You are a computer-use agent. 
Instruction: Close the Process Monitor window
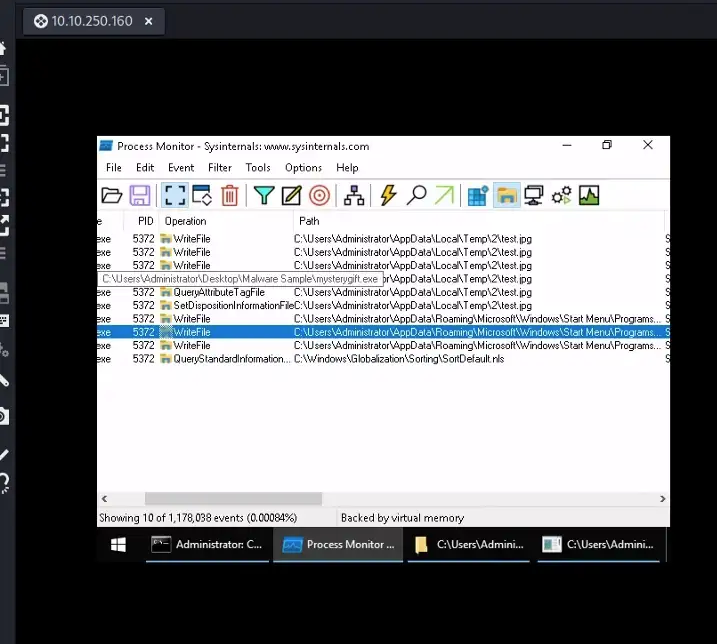[648, 145]
